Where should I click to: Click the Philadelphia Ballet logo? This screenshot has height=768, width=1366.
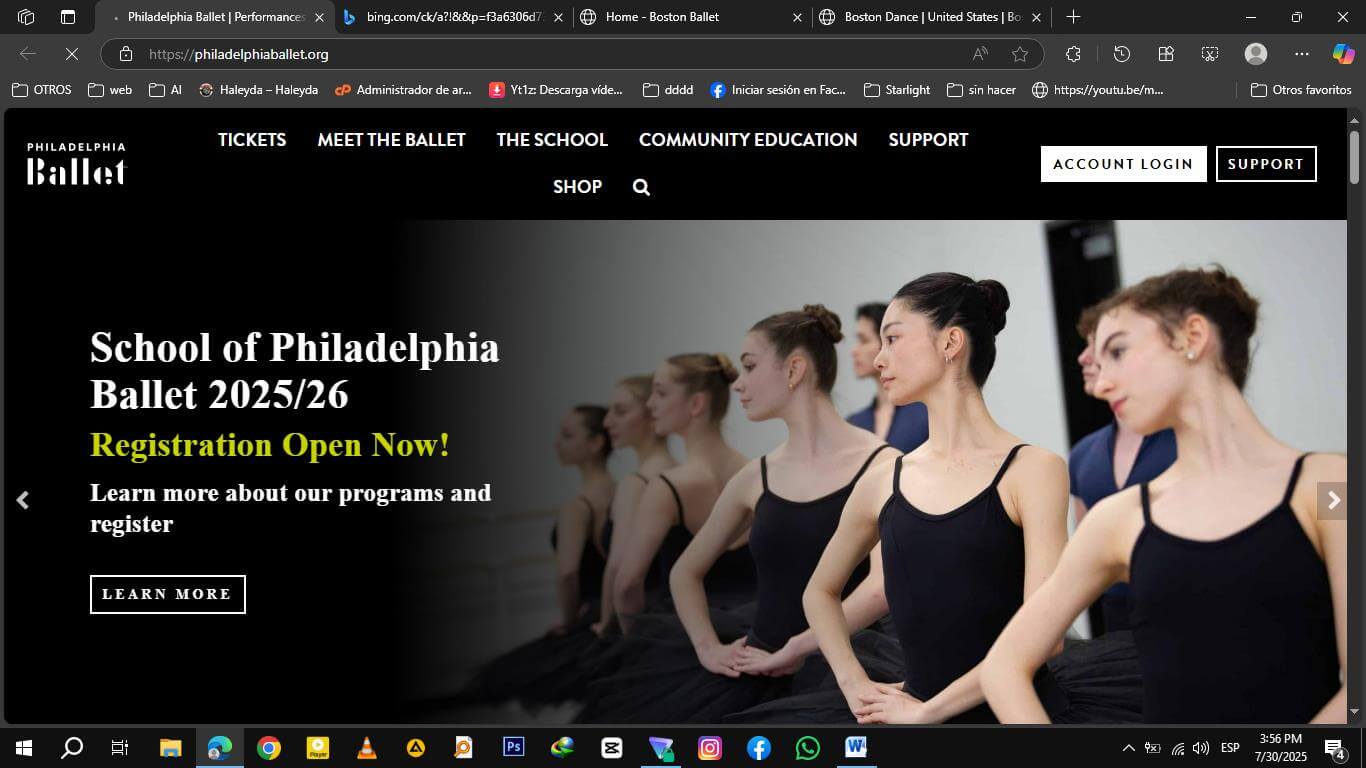(77, 164)
